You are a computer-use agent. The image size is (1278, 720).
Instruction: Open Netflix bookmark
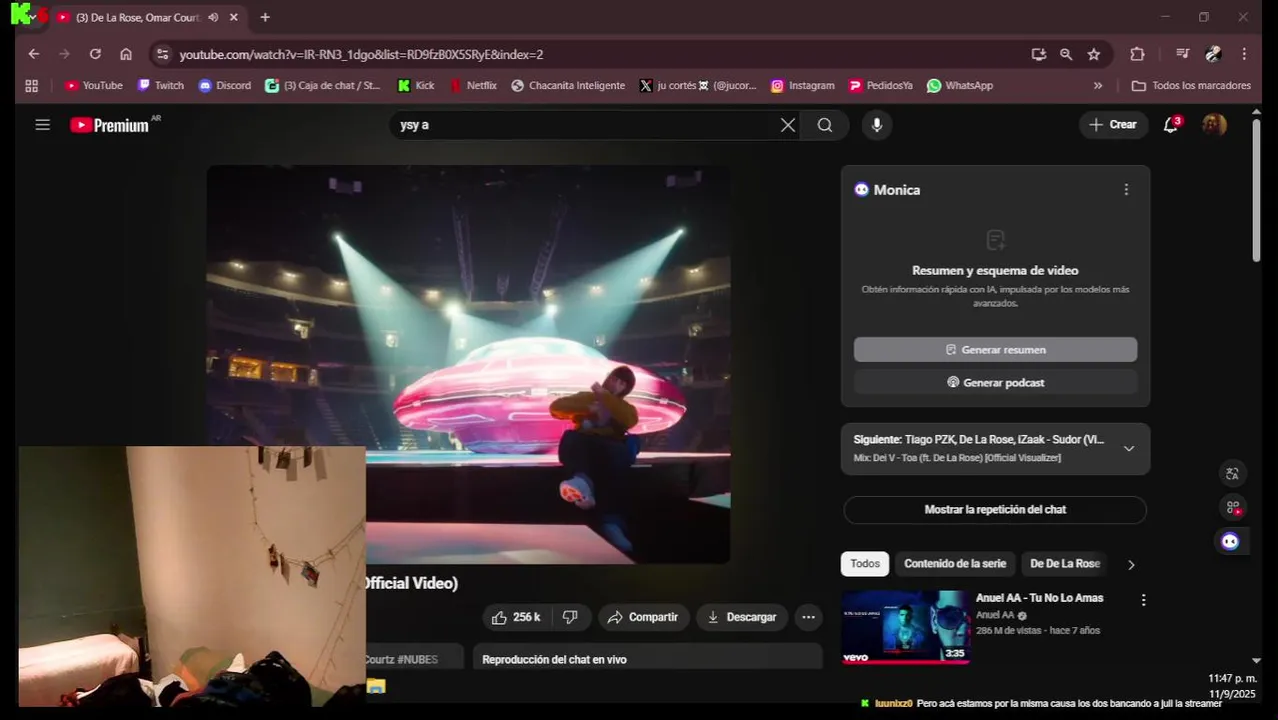(x=473, y=86)
